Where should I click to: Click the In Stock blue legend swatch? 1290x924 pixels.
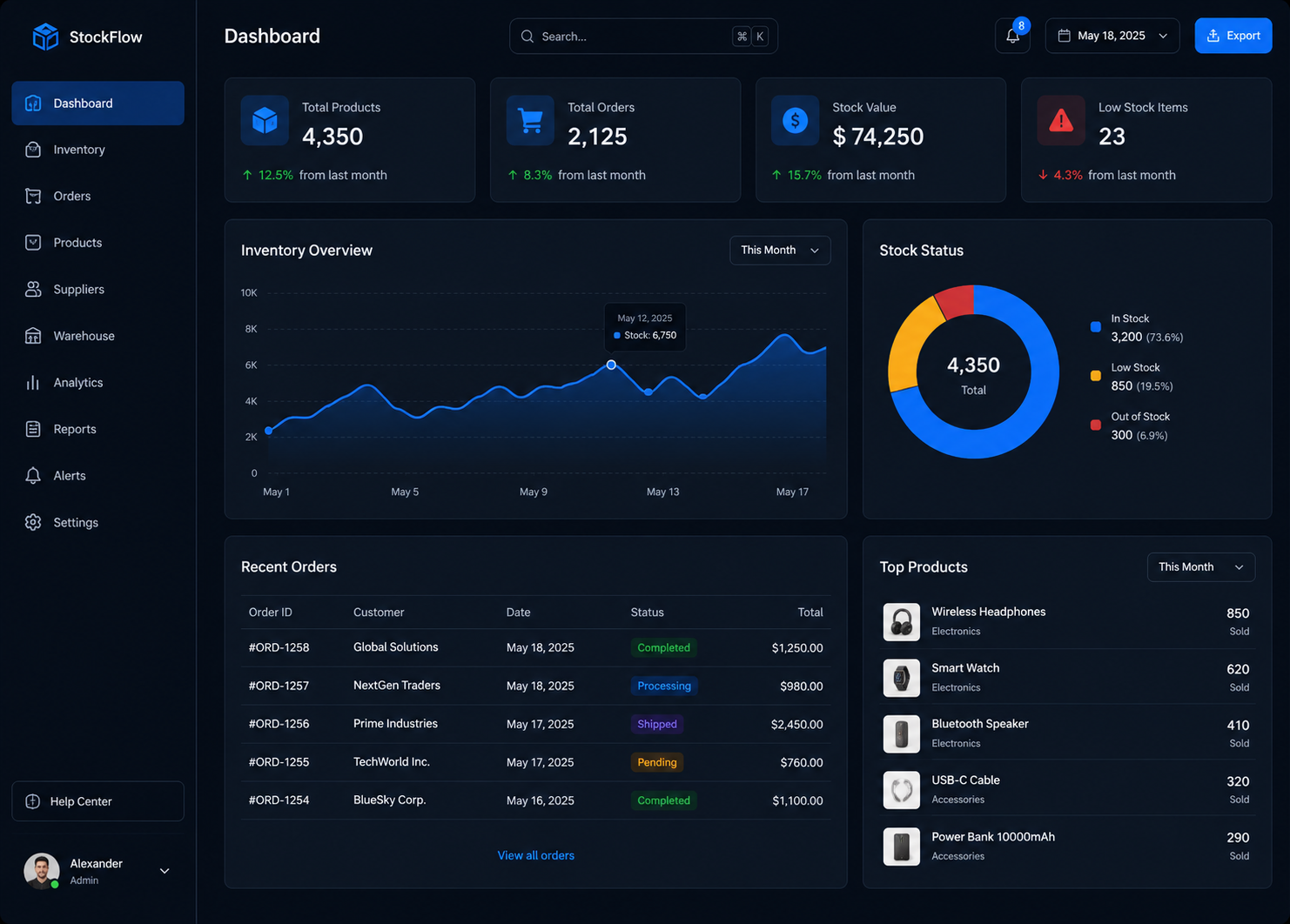point(1096,327)
